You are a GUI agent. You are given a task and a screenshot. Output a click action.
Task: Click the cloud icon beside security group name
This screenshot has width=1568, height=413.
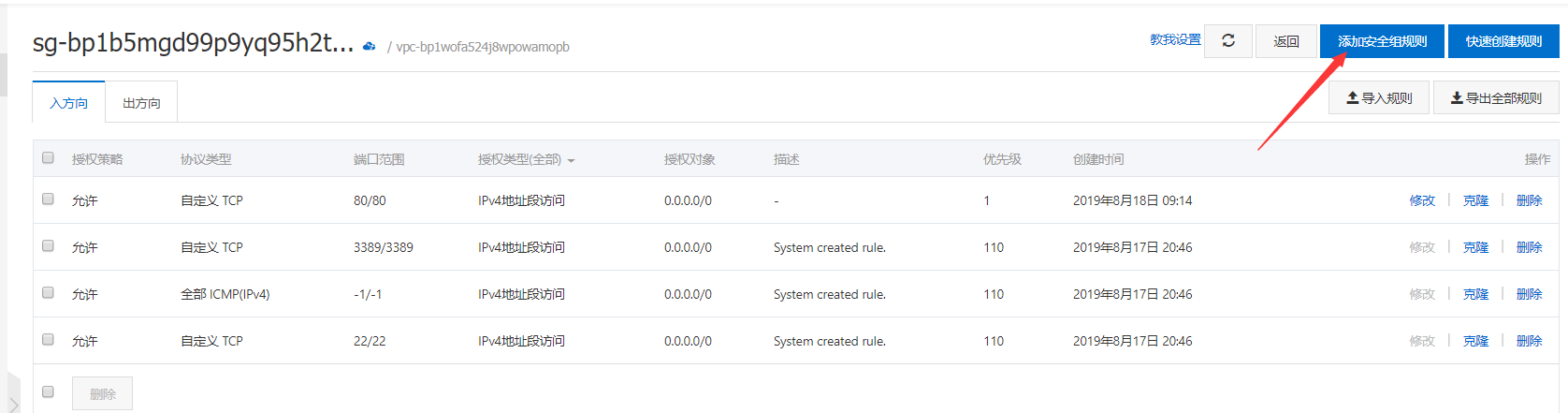[370, 46]
